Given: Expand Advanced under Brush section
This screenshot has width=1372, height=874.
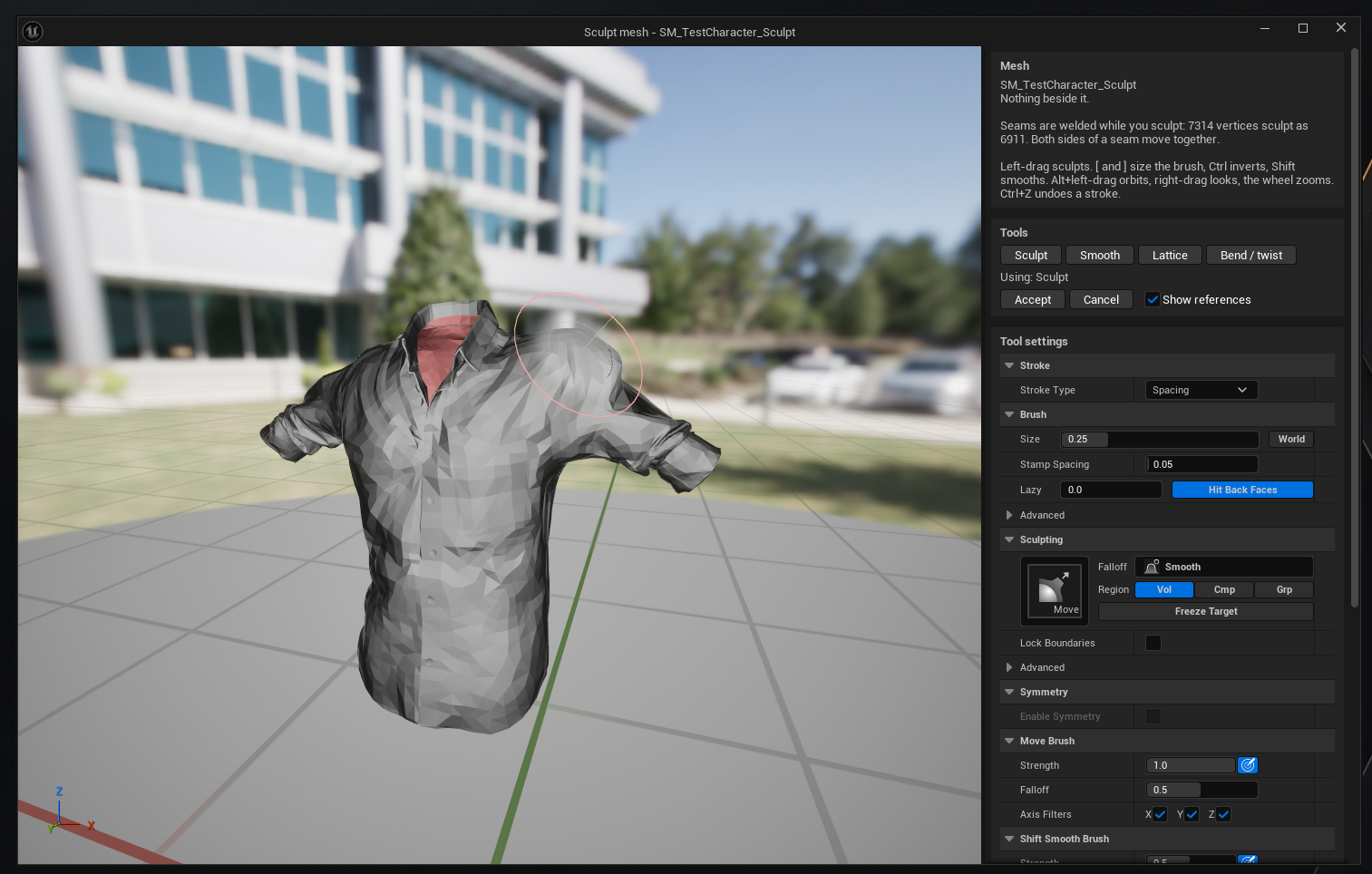Looking at the screenshot, I should 1009,515.
